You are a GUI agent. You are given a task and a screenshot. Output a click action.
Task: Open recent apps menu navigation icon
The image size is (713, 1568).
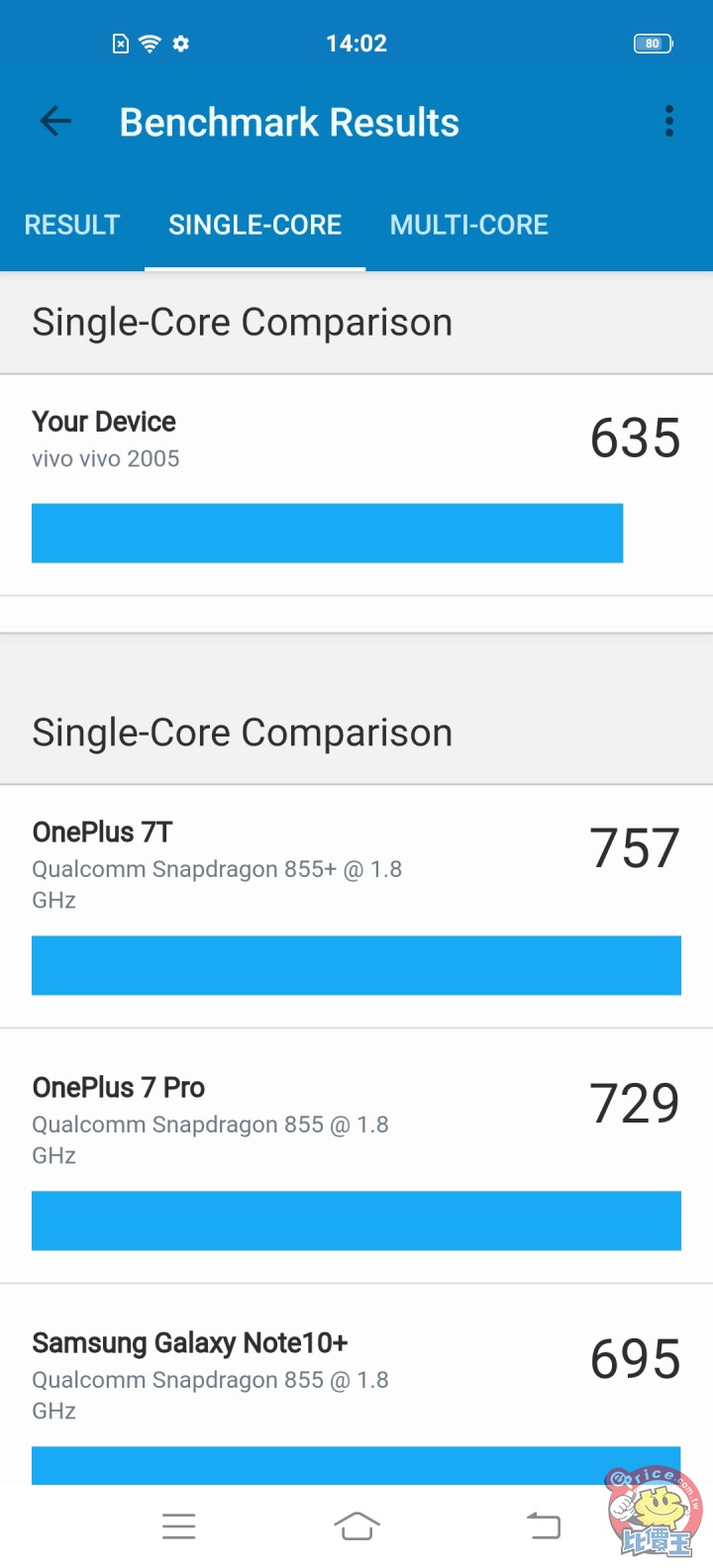(x=178, y=1525)
